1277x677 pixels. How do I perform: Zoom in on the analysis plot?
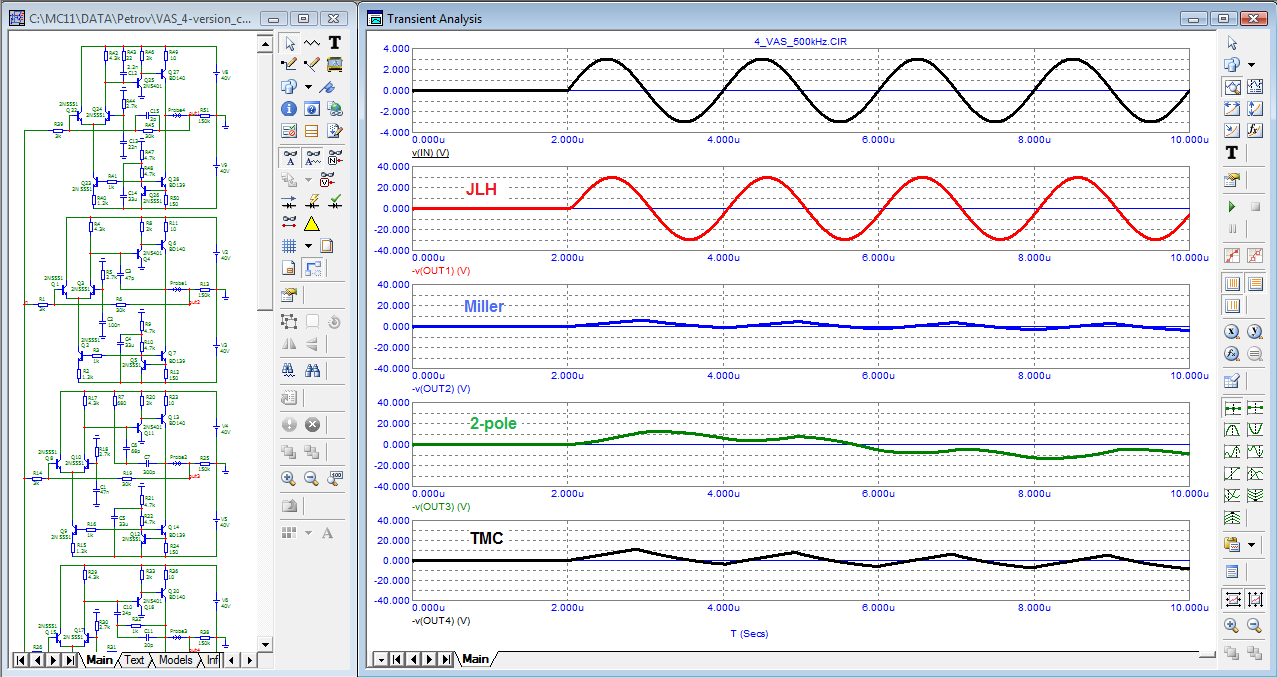pyautogui.click(x=1232, y=625)
